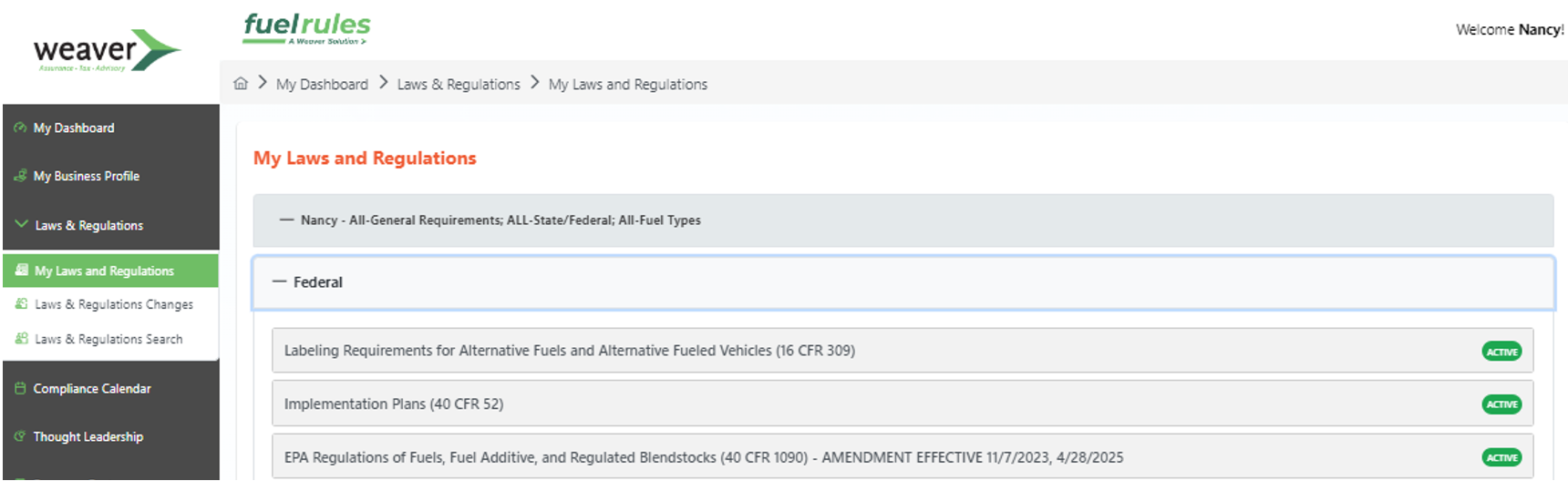Click the Laws & Regulations Changes icon

tap(22, 304)
